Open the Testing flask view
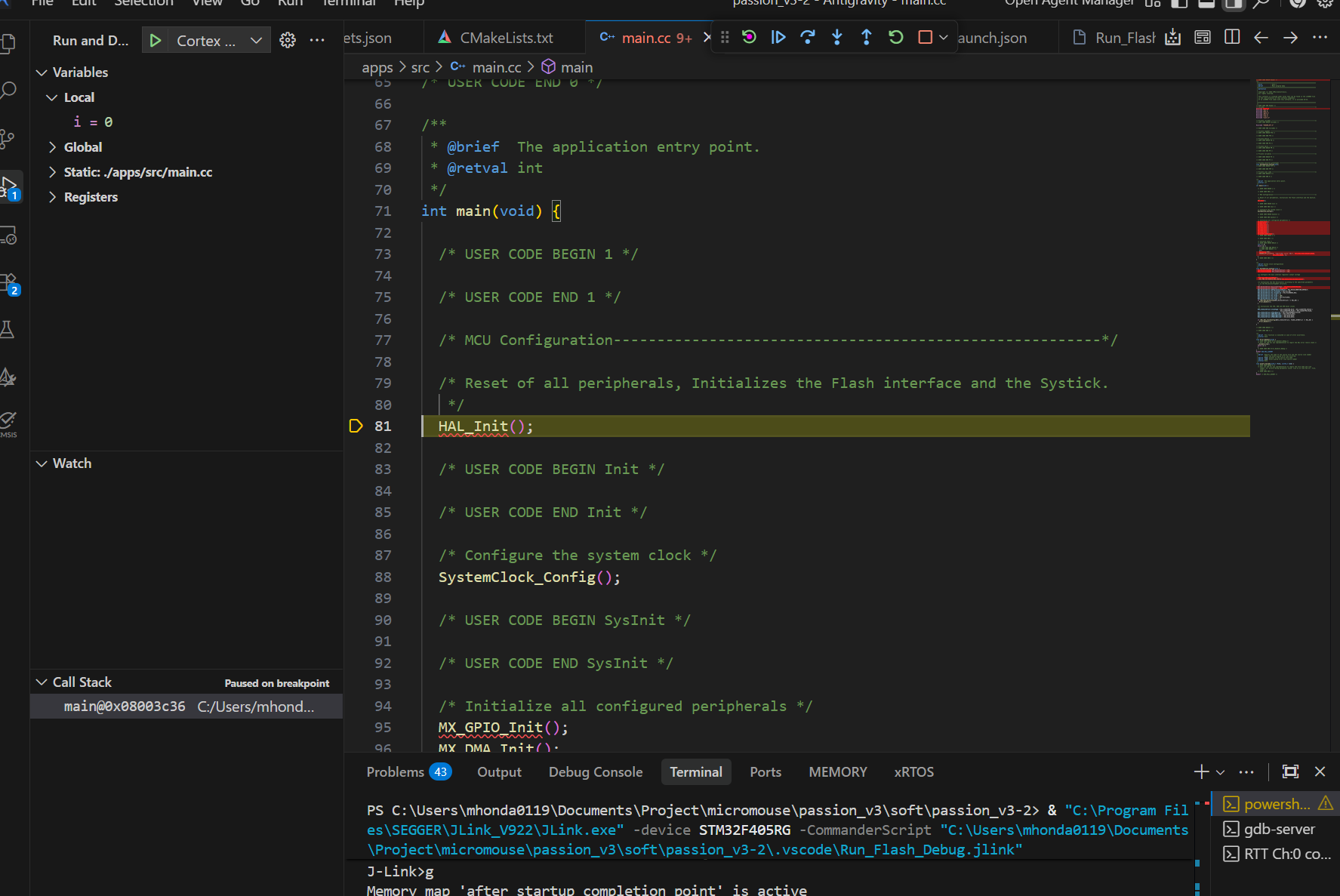 point(8,329)
